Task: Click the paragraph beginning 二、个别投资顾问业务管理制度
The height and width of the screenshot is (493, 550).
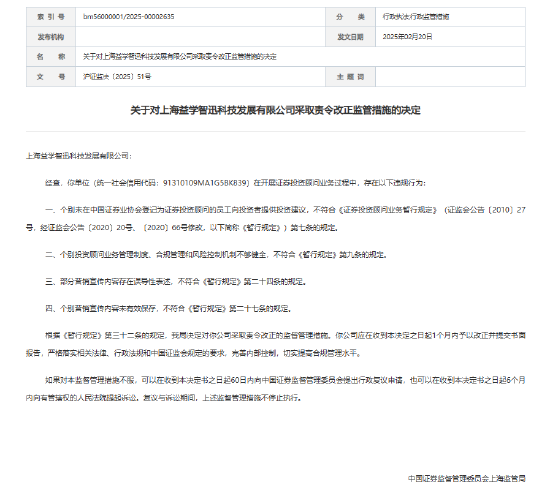Action: 216,254
